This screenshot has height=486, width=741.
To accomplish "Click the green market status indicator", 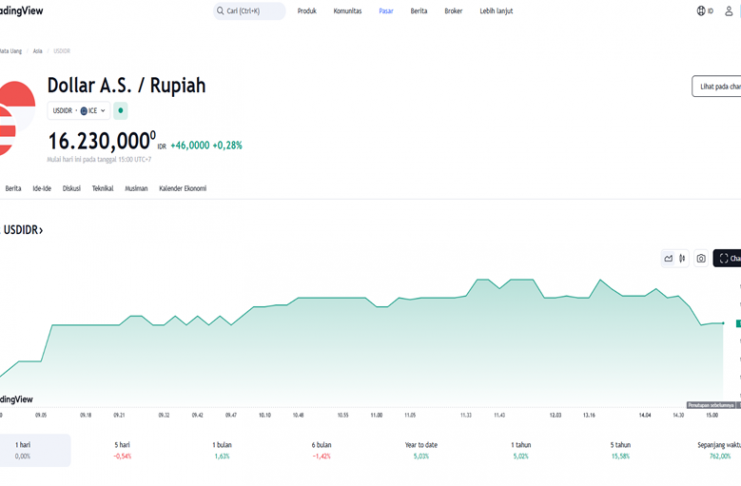I will pos(121,111).
